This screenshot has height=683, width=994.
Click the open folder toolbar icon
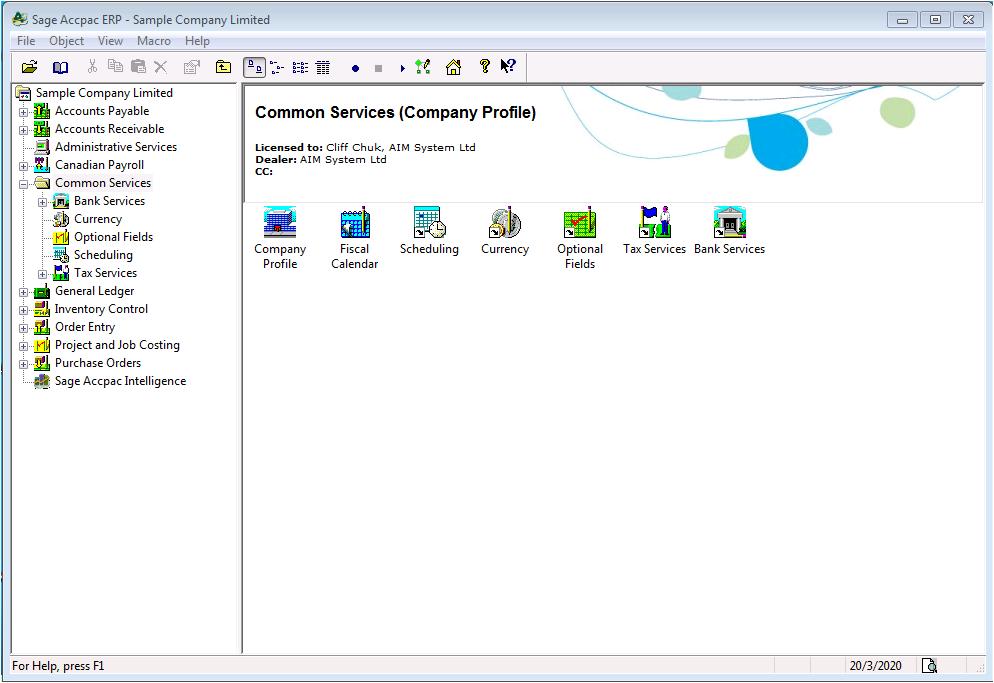click(x=29, y=67)
